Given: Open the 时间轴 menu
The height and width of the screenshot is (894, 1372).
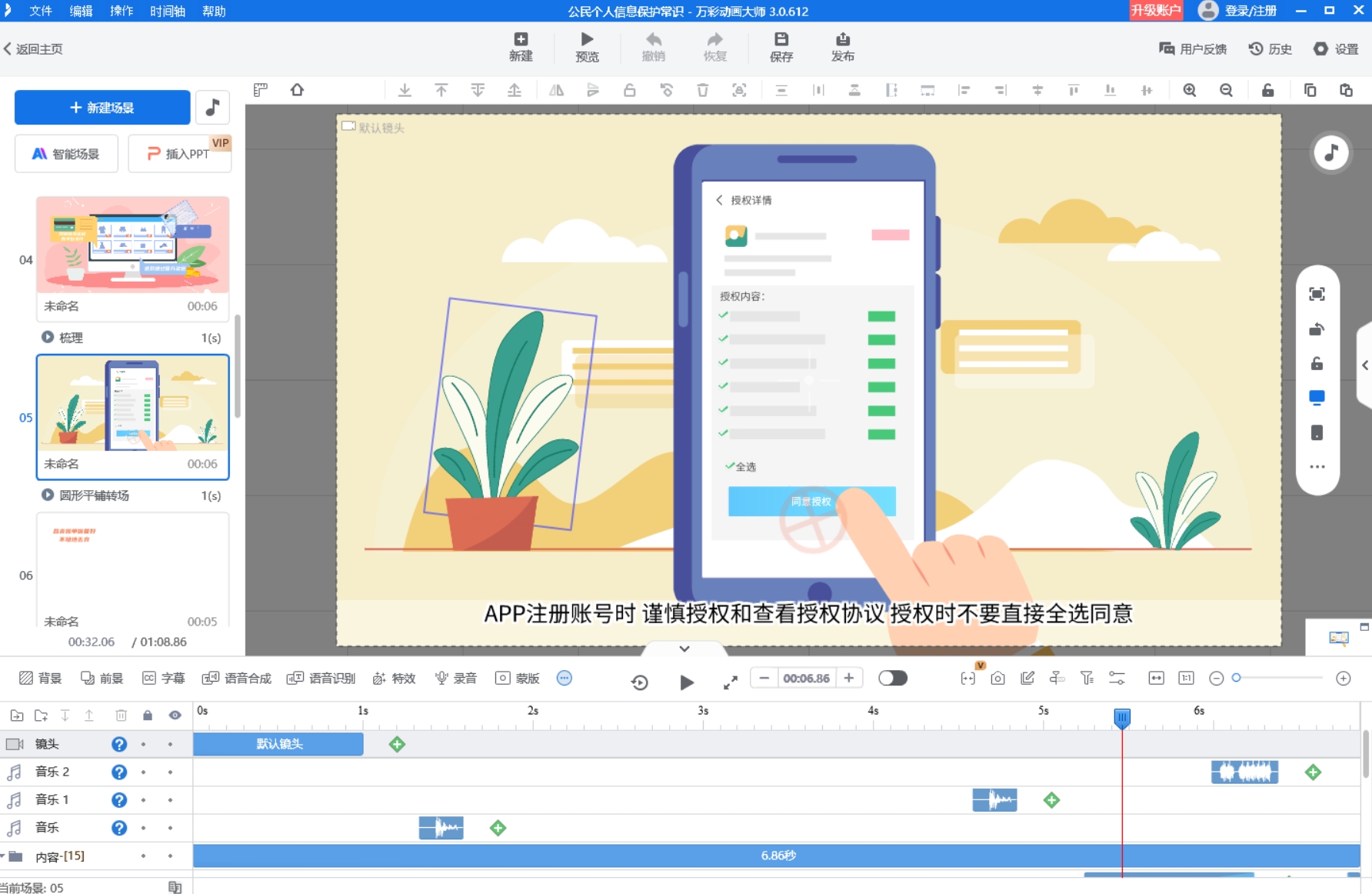Looking at the screenshot, I should pos(168,11).
